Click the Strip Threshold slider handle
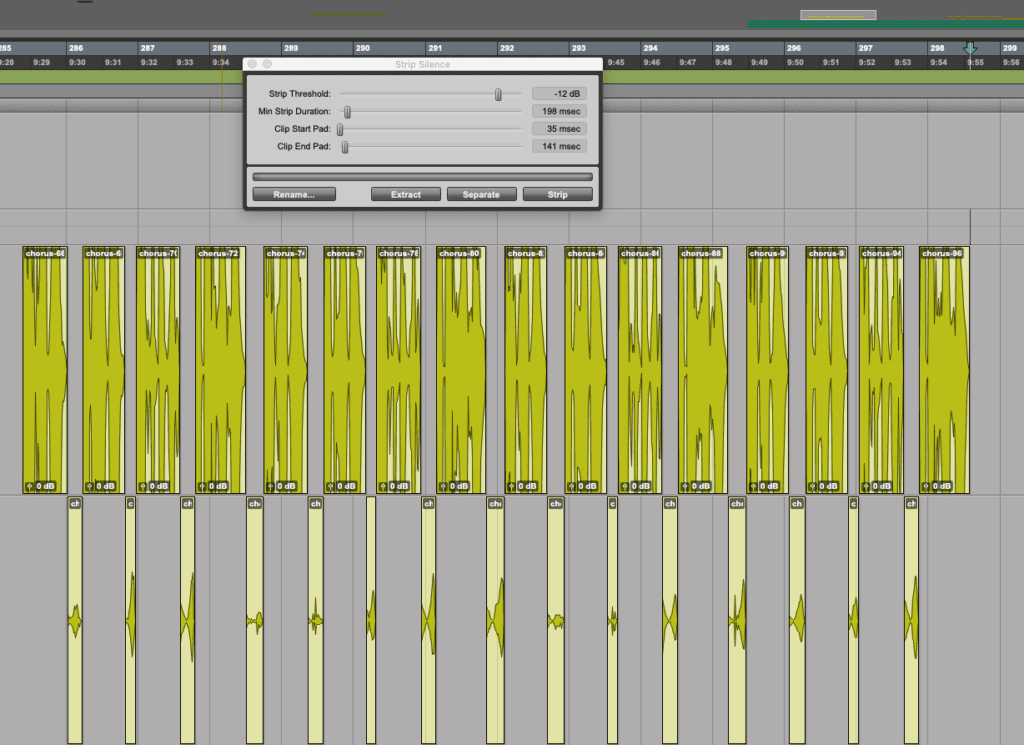Image resolution: width=1024 pixels, height=745 pixels. 498,95
